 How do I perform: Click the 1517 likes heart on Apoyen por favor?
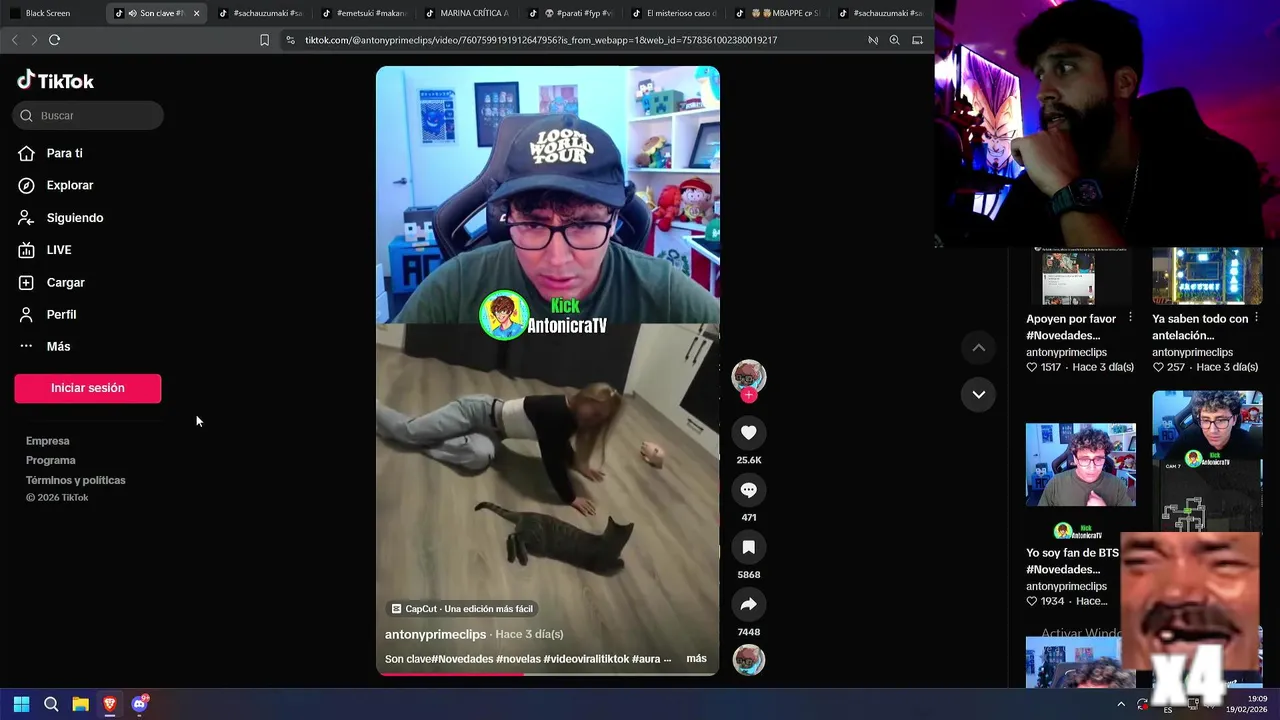point(1032,367)
